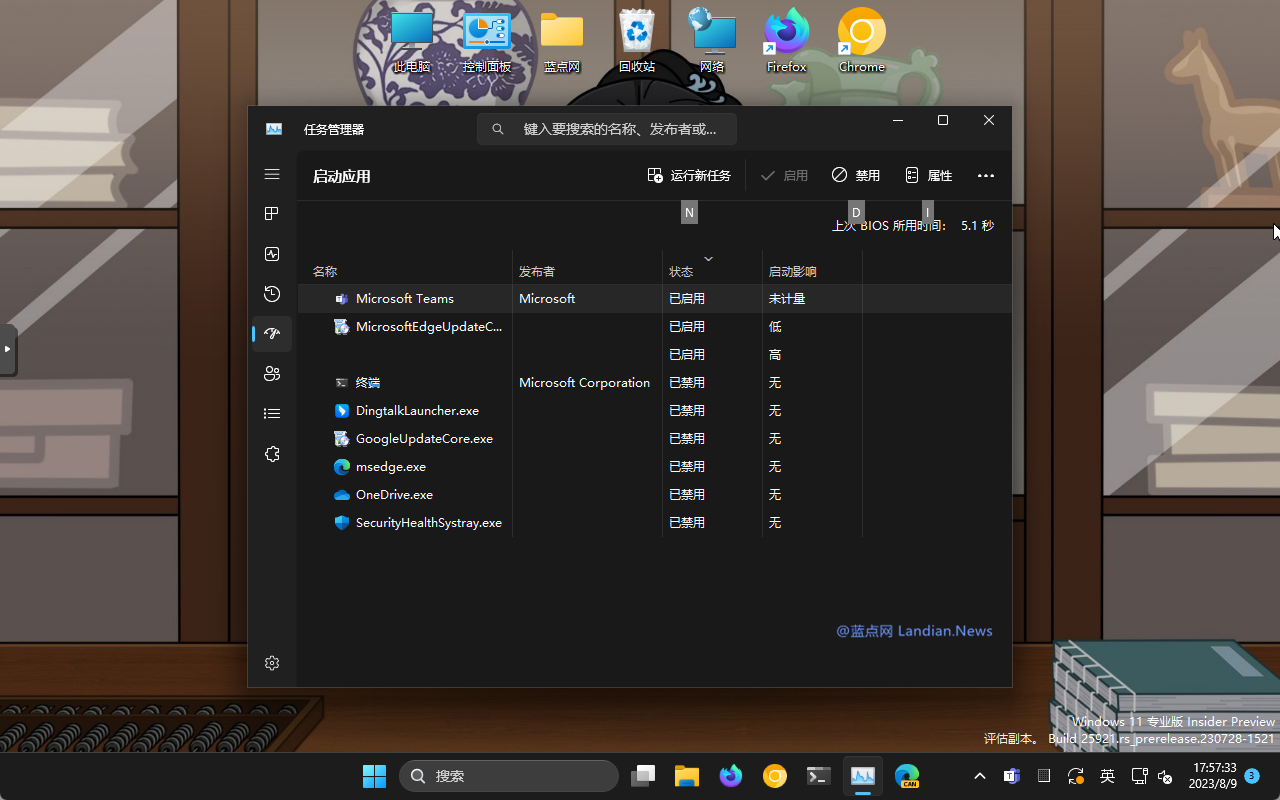
Task: Open the clock and date flyout
Action: pyautogui.click(x=1214, y=776)
